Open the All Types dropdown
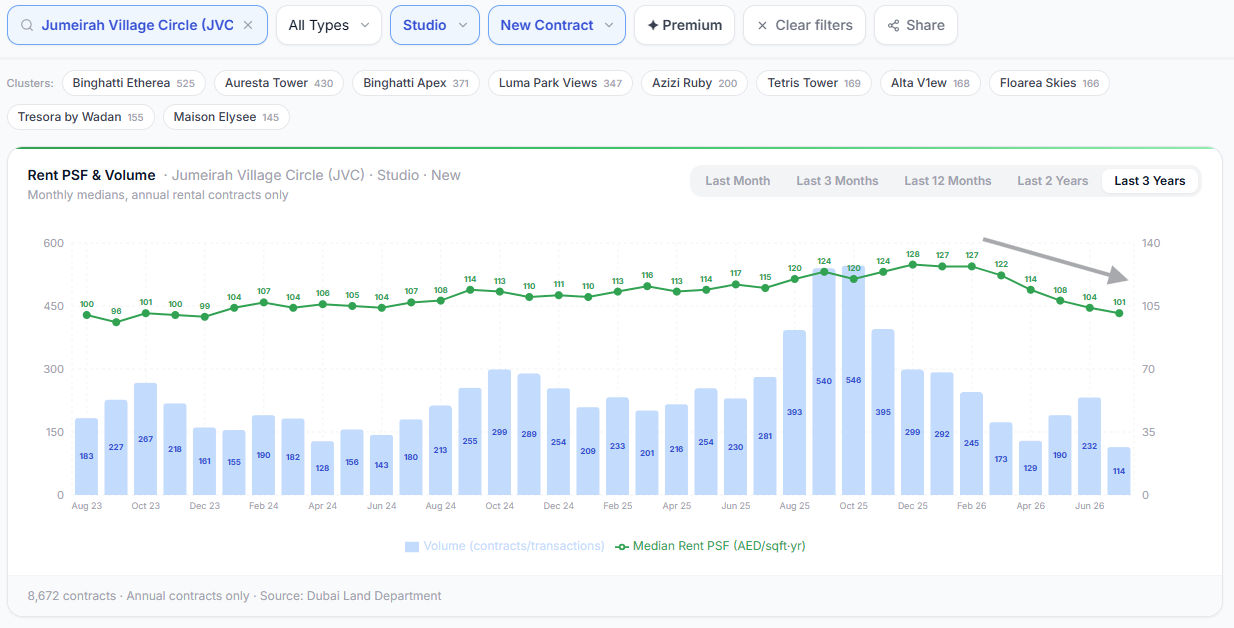 click(x=329, y=25)
